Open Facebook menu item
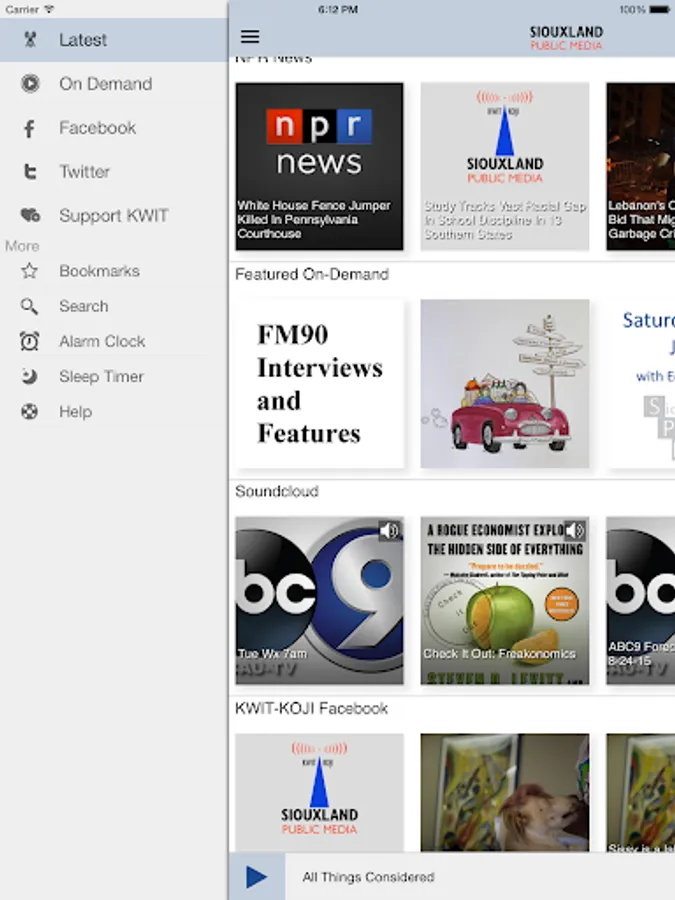Viewport: 675px width, 900px height. [x=114, y=128]
